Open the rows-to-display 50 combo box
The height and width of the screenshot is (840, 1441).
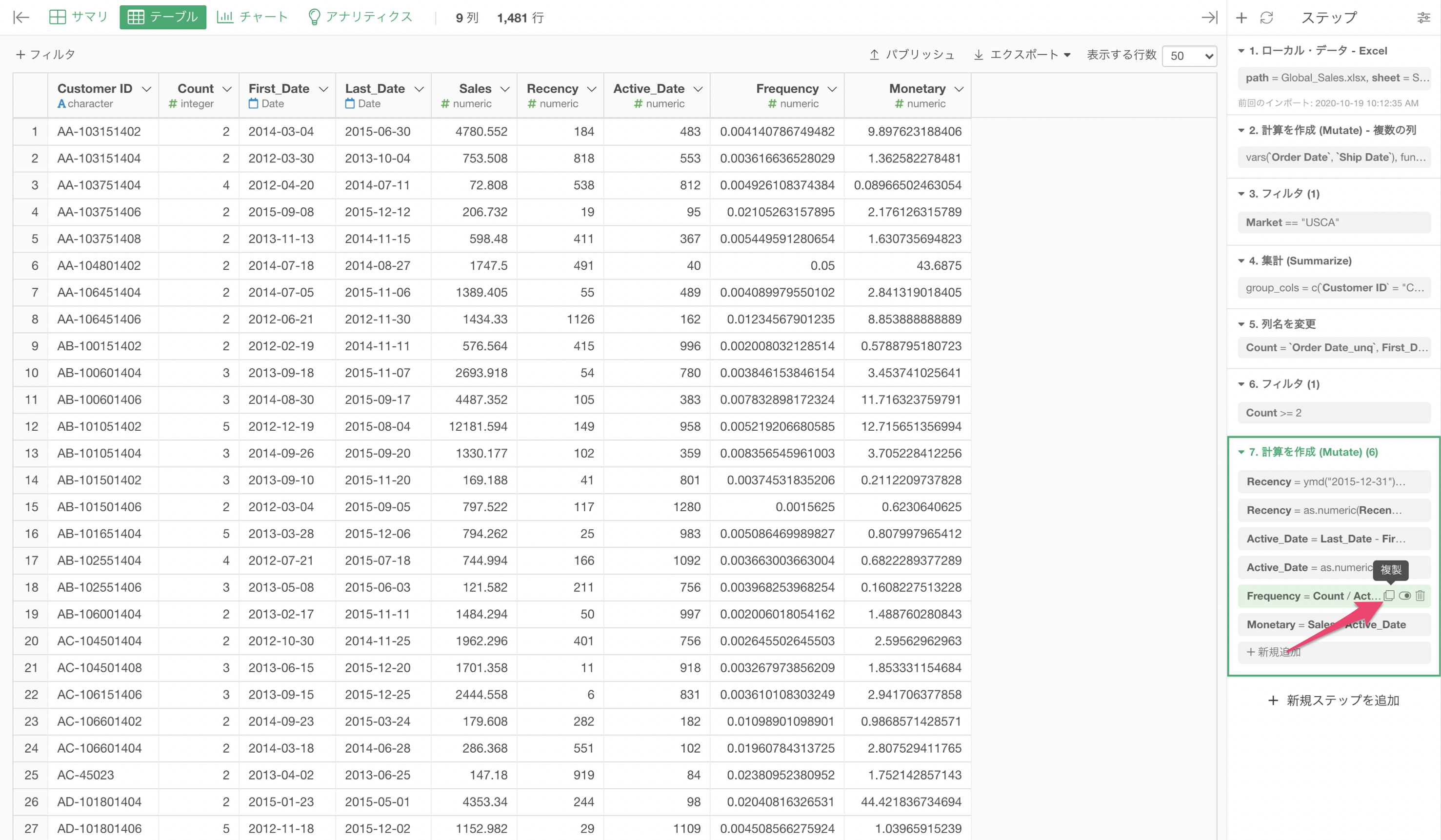1189,56
